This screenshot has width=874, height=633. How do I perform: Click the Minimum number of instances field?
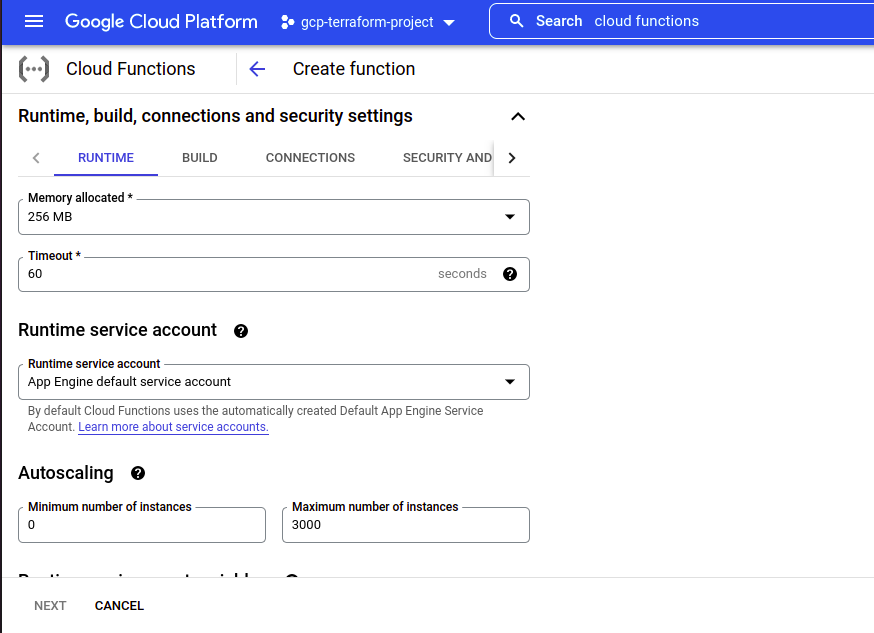142,525
